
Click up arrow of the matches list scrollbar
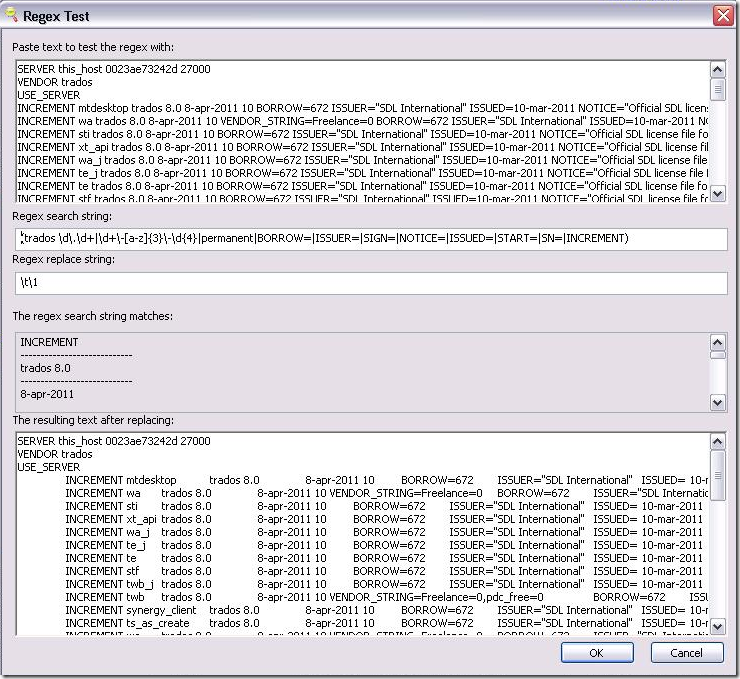718,342
